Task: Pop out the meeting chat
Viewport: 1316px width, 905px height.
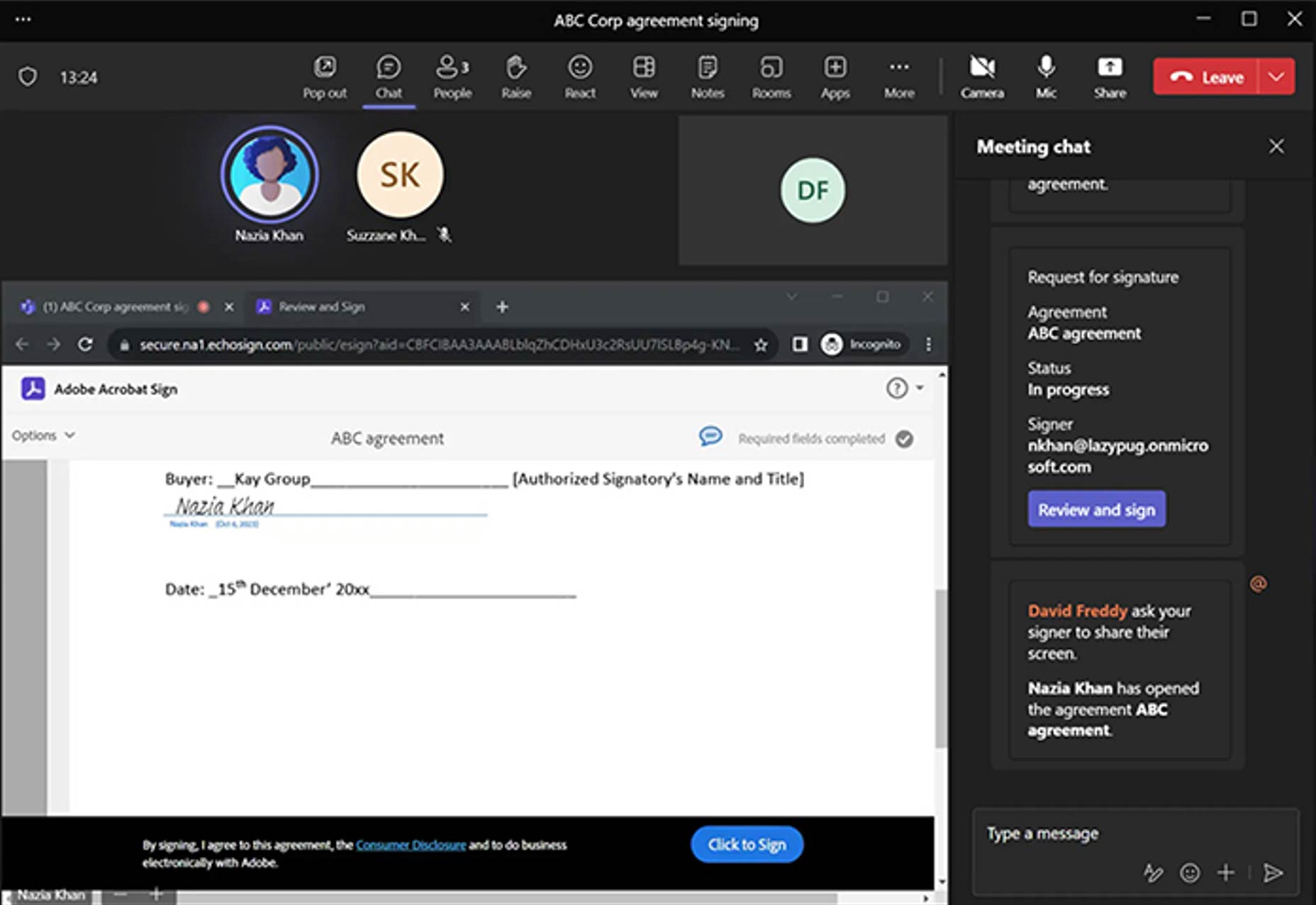Action: (x=325, y=77)
